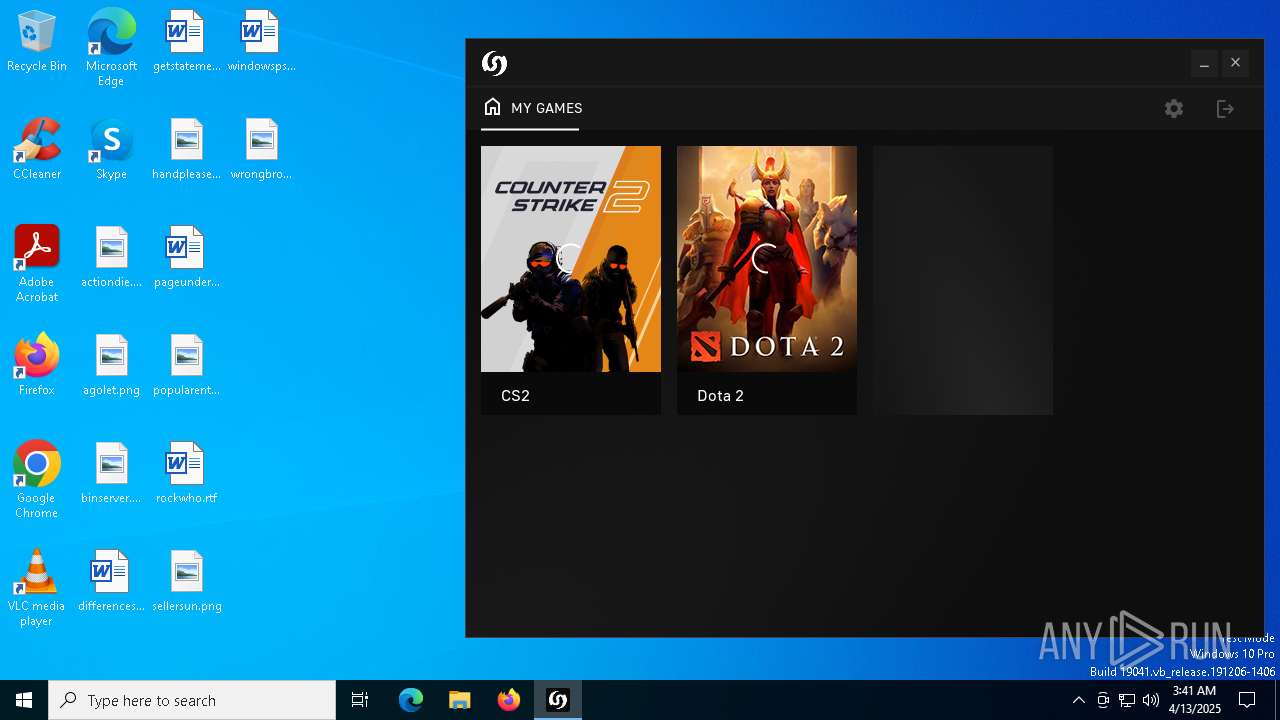Click the taskbar search box
Image resolution: width=1280 pixels, height=720 pixels.
[x=192, y=700]
